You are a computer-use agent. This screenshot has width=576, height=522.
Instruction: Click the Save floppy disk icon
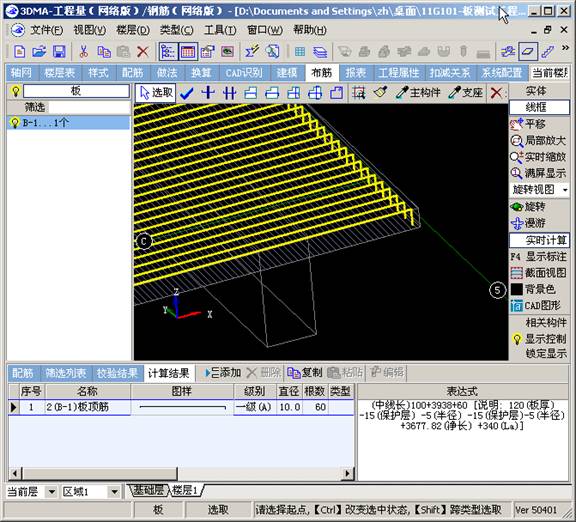pos(59,51)
